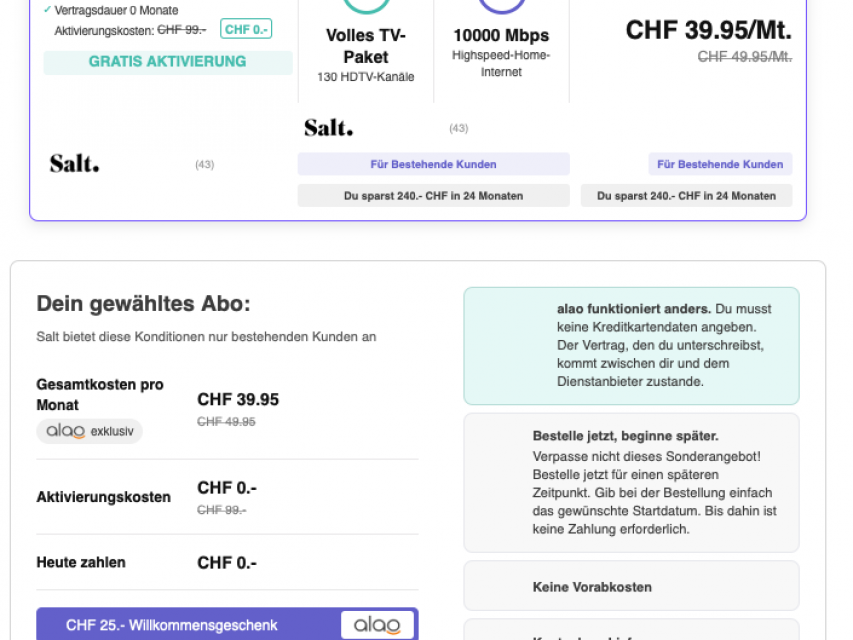Screen dimensions: 853x640
Task: Click the alao funktioniert anders info card
Action: coord(631,345)
